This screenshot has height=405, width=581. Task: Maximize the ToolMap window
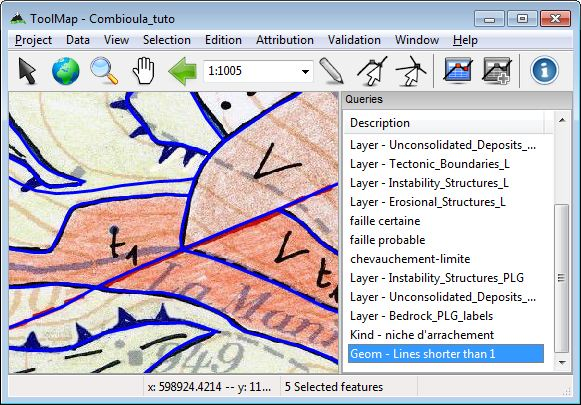point(522,19)
